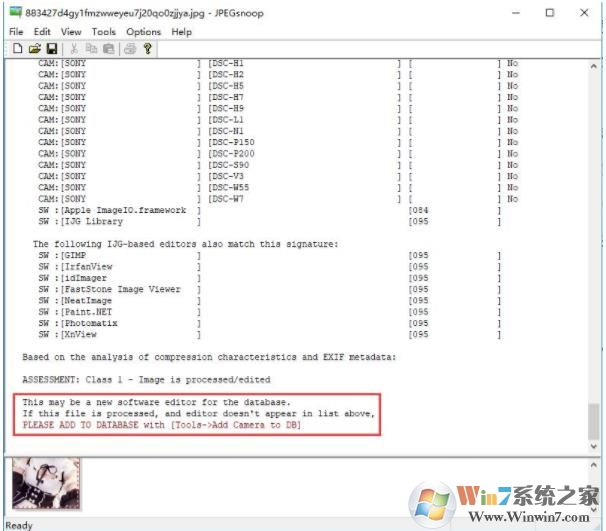Image resolution: width=606 pixels, height=531 pixels.
Task: Click the 'SW :[idImager' row
Action: [270, 278]
